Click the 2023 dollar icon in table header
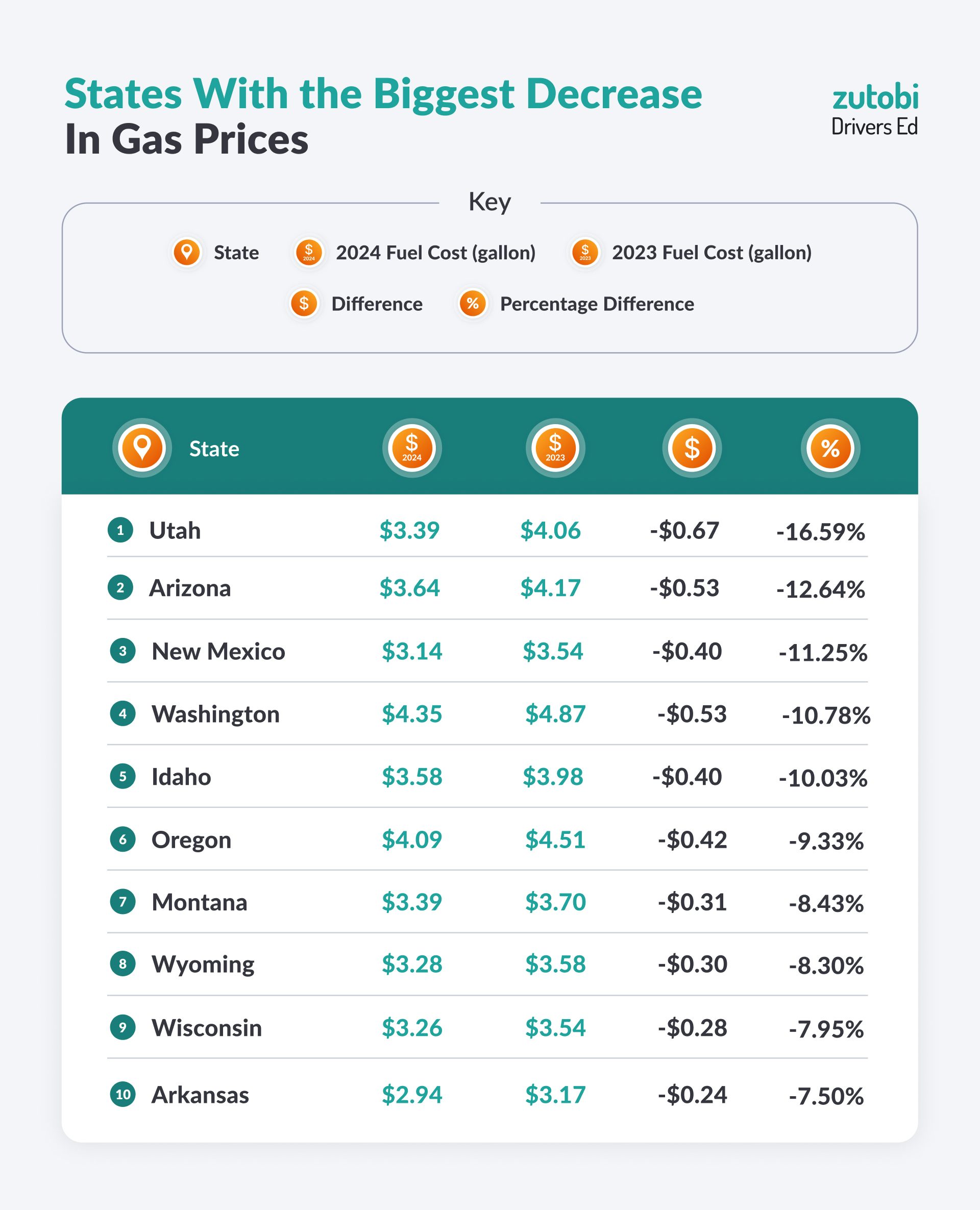The image size is (980, 1210). point(555,448)
